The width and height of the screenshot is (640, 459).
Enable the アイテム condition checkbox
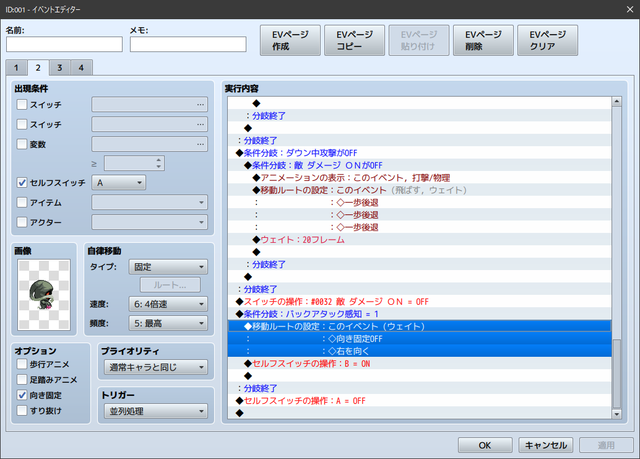pos(22,202)
